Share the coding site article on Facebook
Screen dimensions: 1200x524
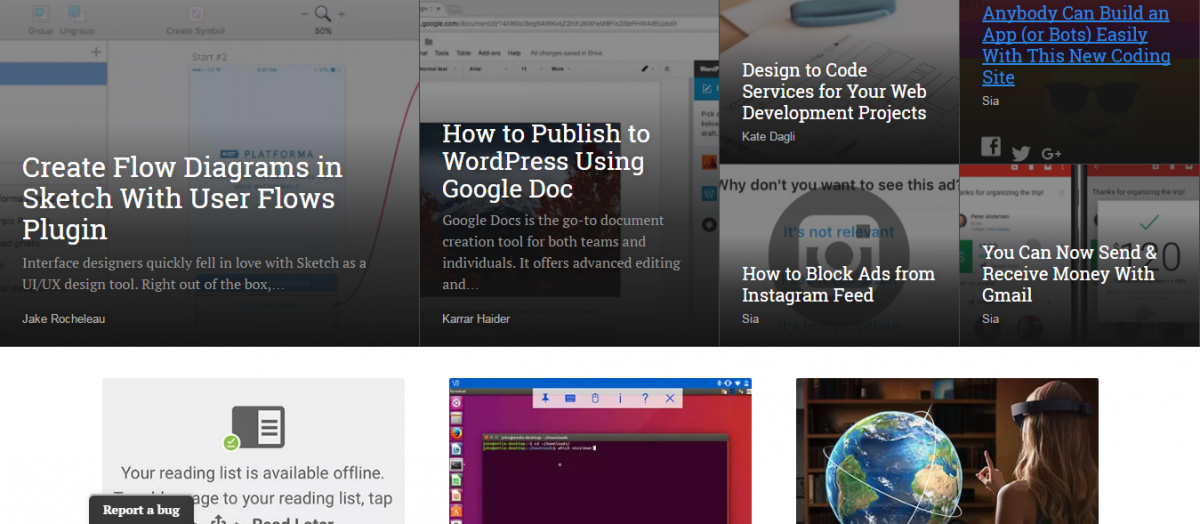[x=991, y=147]
